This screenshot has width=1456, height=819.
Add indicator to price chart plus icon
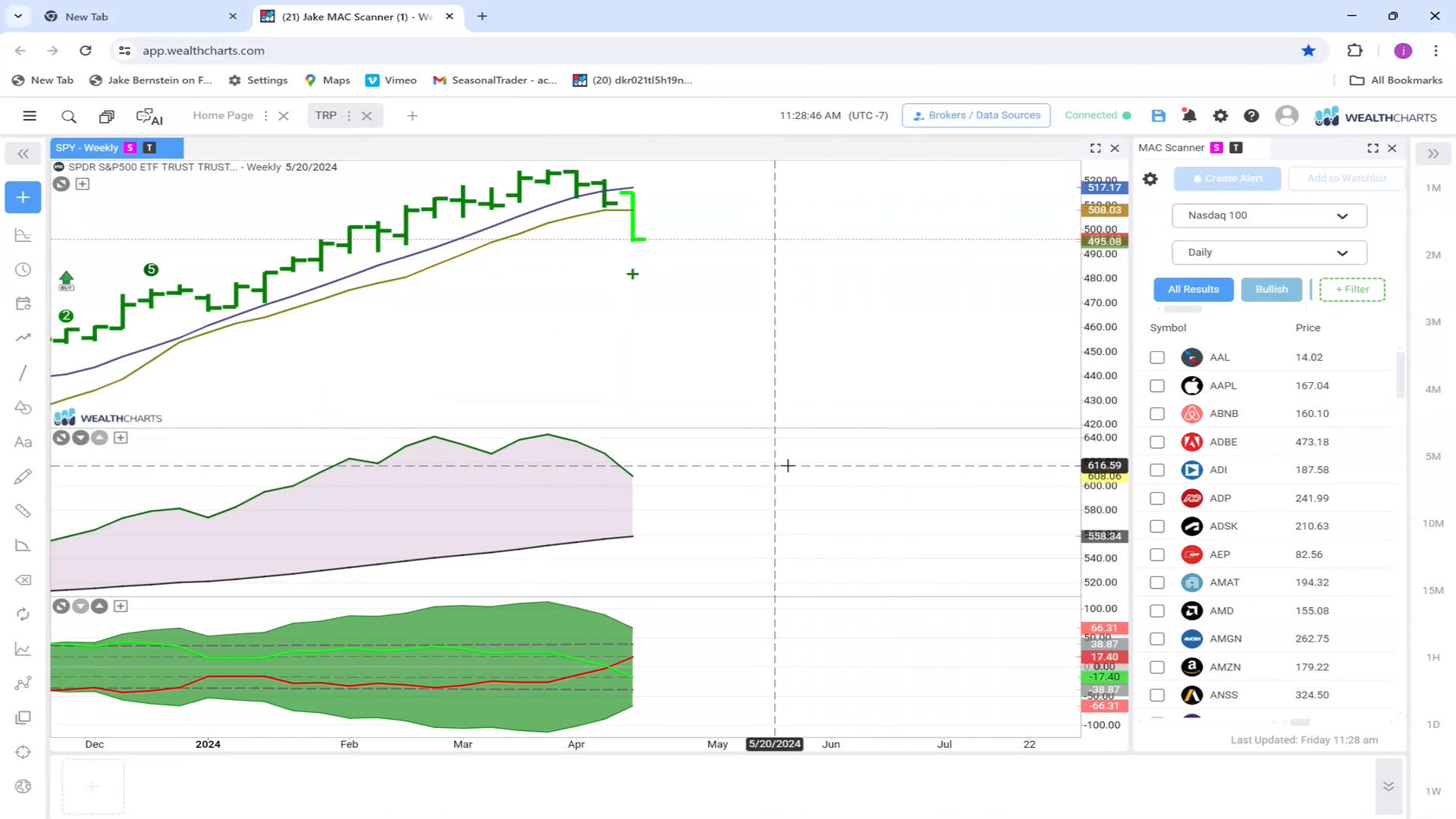pos(83,184)
